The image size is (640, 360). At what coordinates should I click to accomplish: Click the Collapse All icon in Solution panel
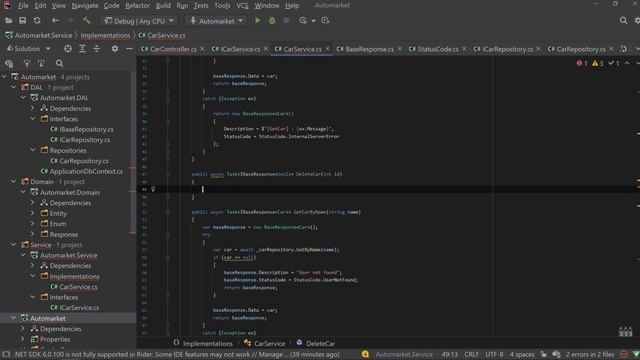[x=96, y=49]
